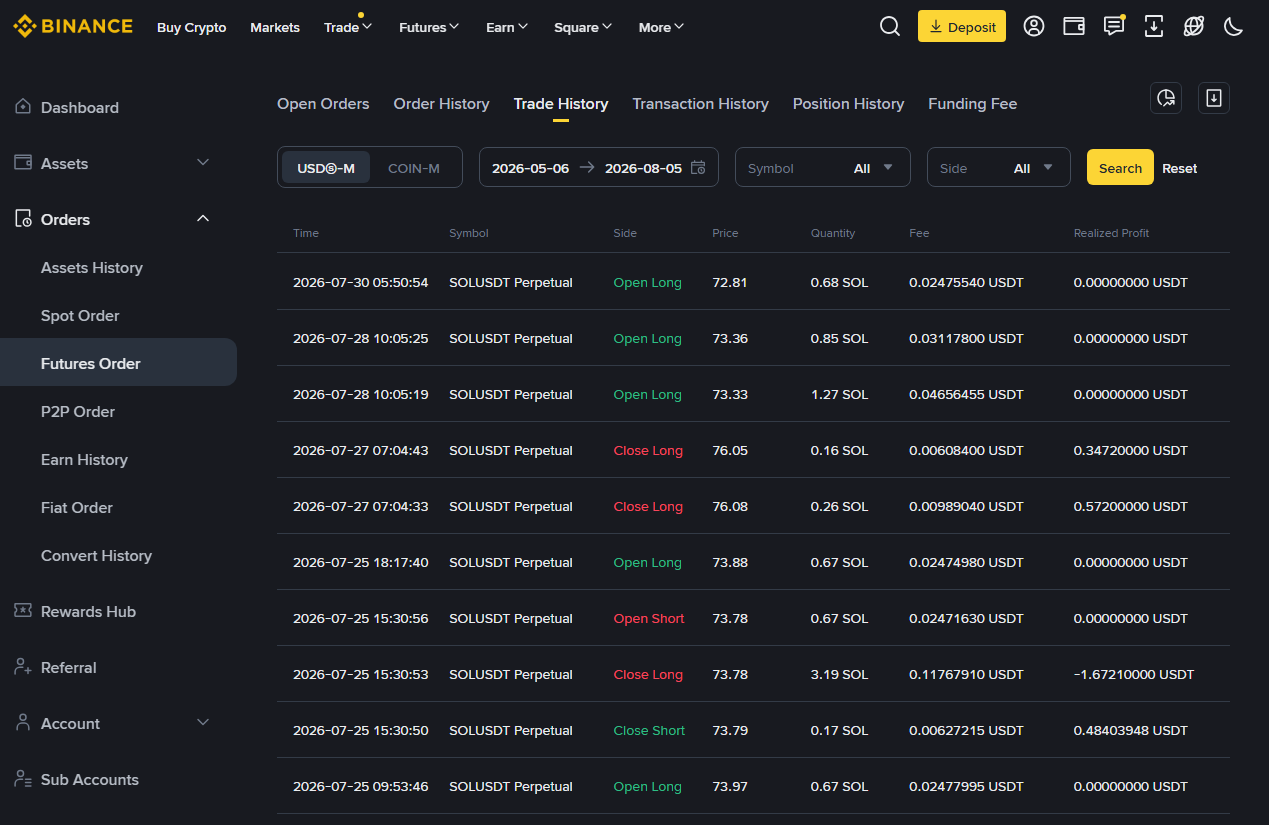Viewport: 1269px width, 825px height.
Task: Open Buy Crypto in top navigation
Action: tap(192, 27)
